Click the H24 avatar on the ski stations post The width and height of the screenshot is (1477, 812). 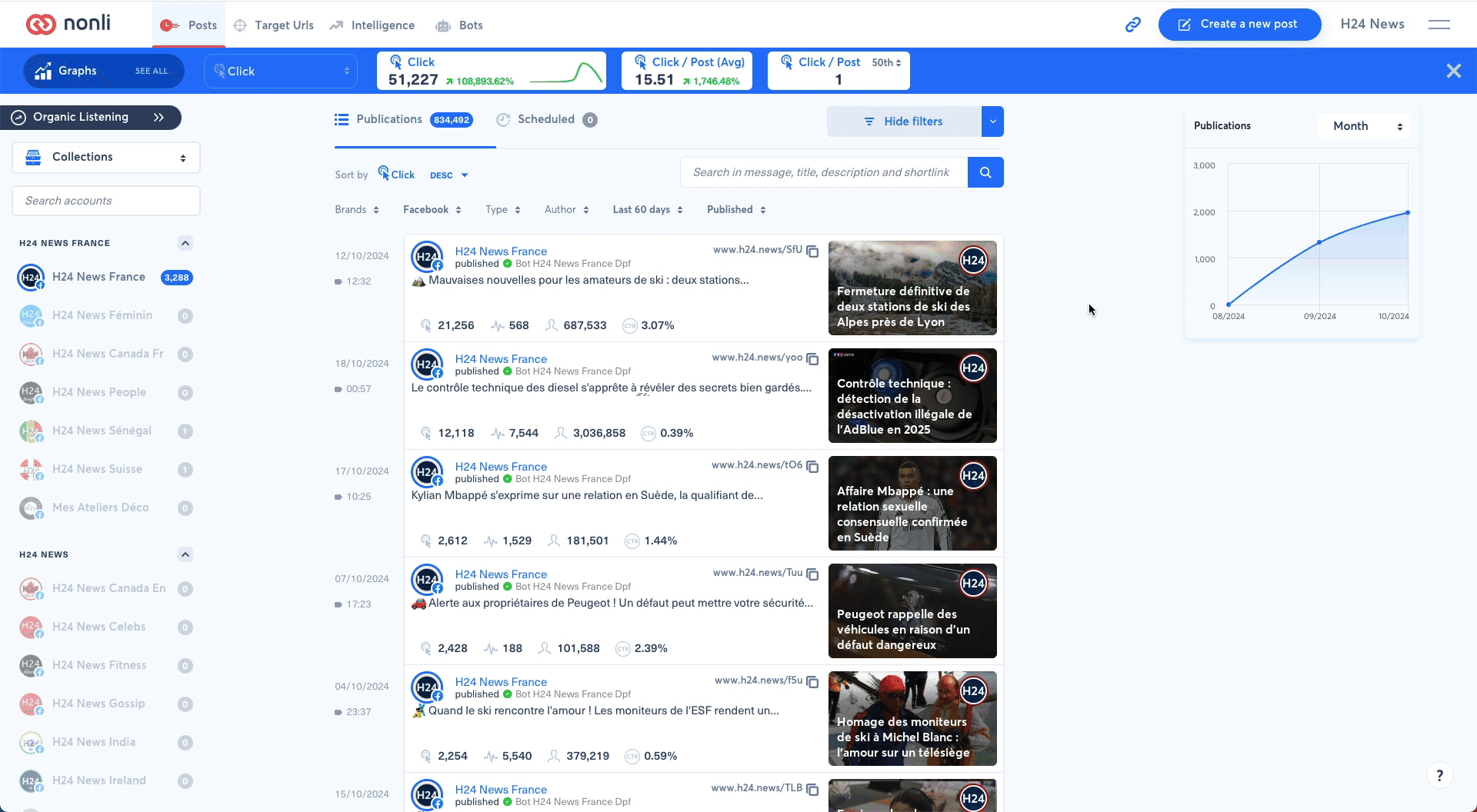[426, 257]
